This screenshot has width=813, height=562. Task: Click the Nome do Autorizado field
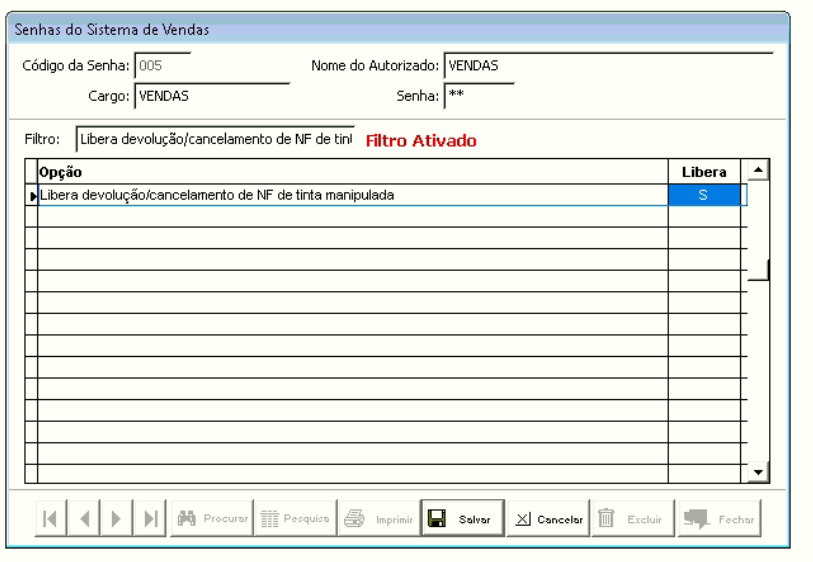tap(608, 66)
